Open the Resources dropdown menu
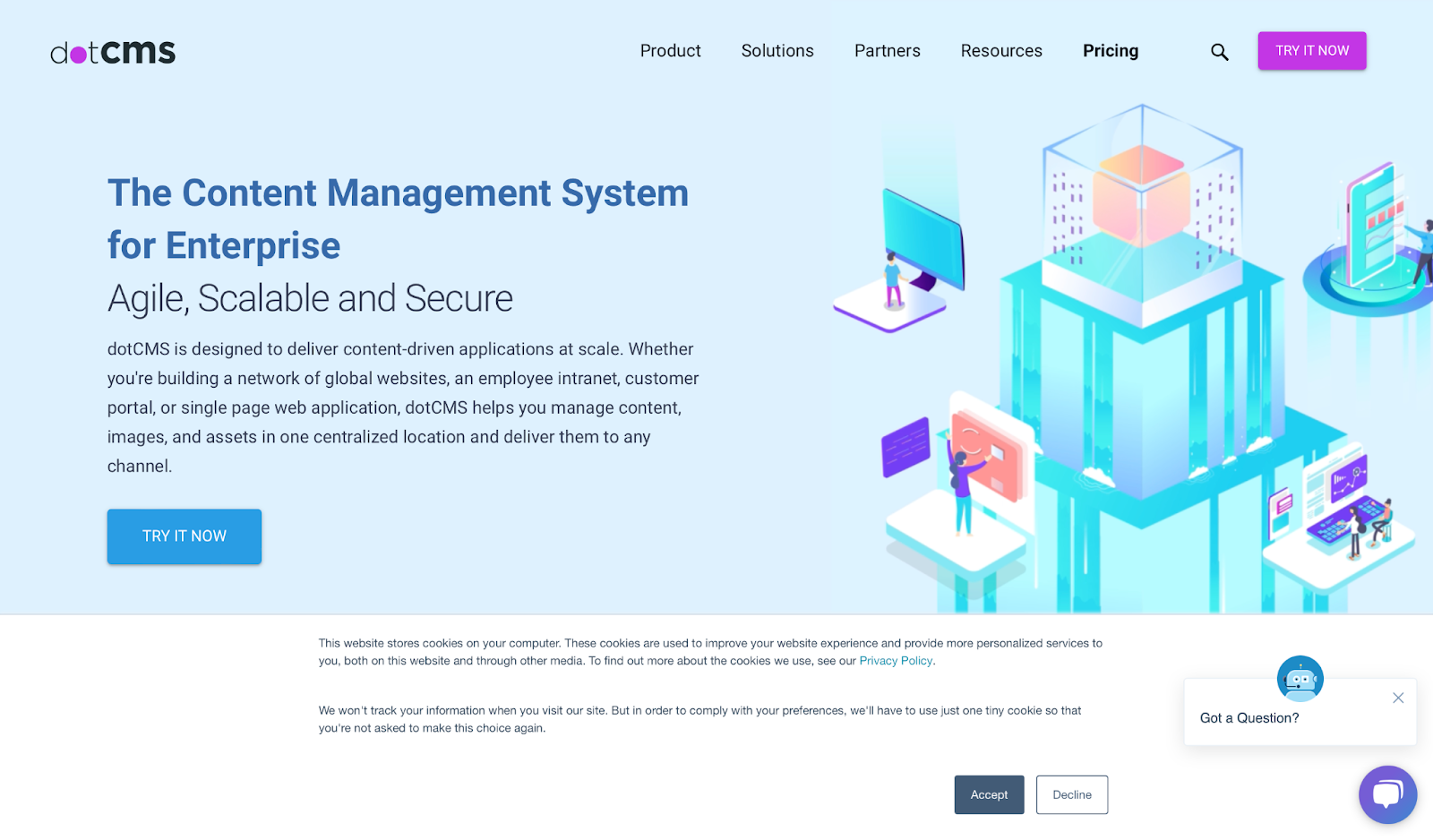This screenshot has width=1433, height=840. [x=1000, y=51]
